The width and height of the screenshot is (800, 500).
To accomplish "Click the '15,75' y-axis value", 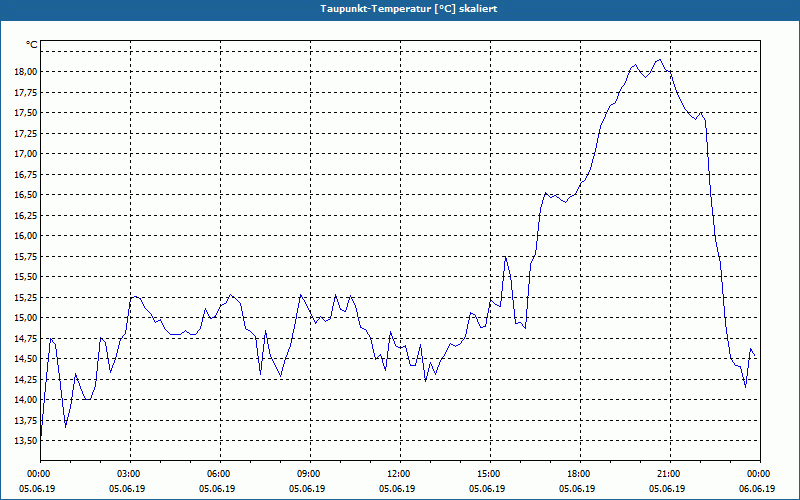I will coord(27,257).
